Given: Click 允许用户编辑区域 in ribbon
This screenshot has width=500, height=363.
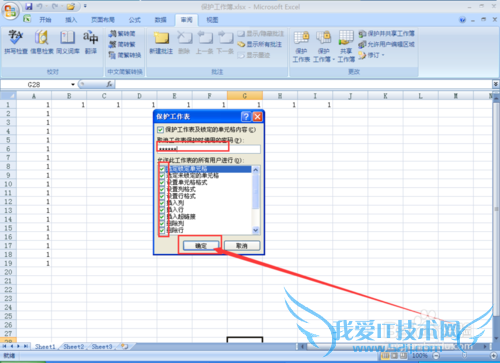Looking at the screenshot, I should 386,44.
